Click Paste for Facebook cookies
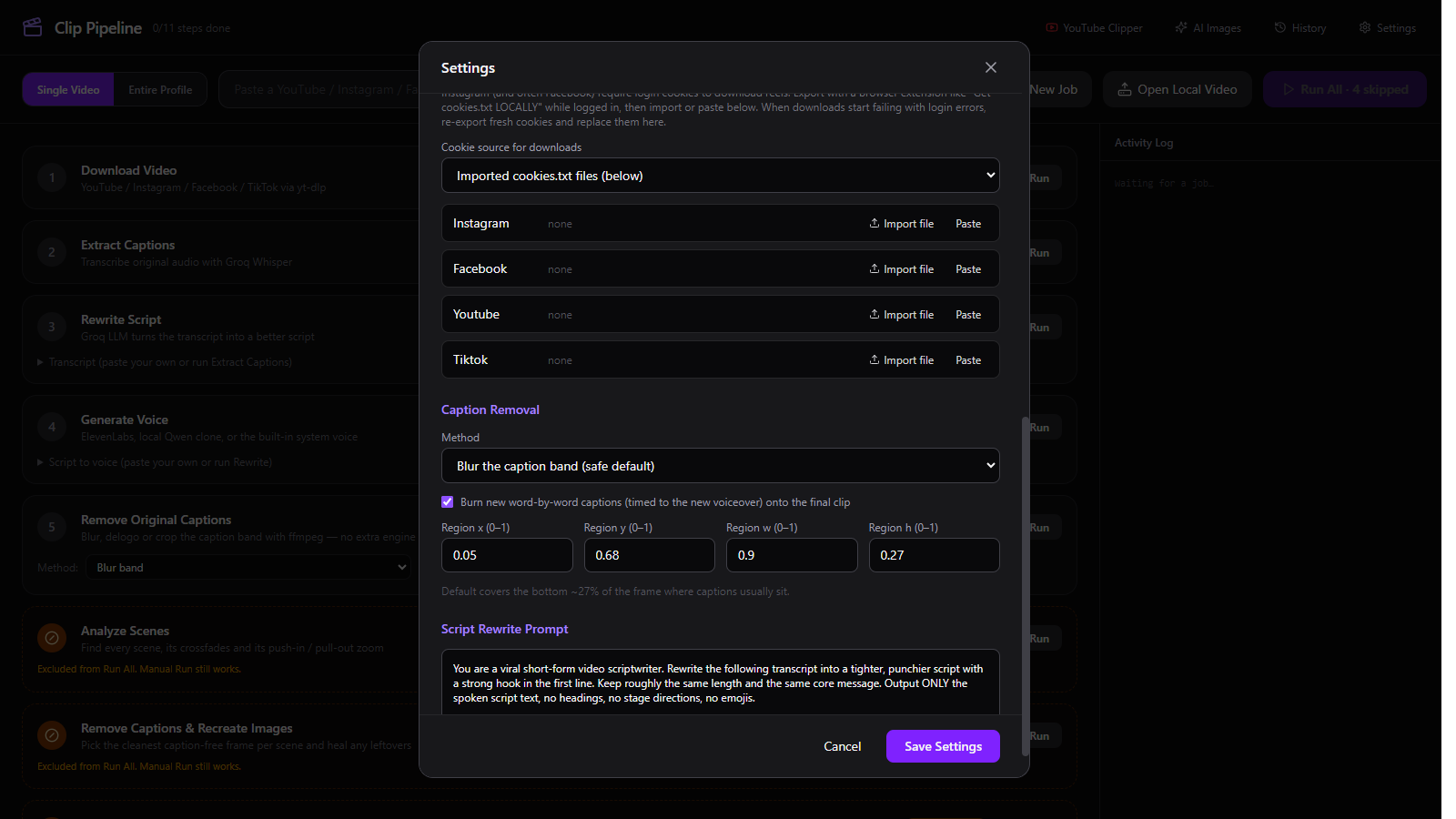 (968, 269)
